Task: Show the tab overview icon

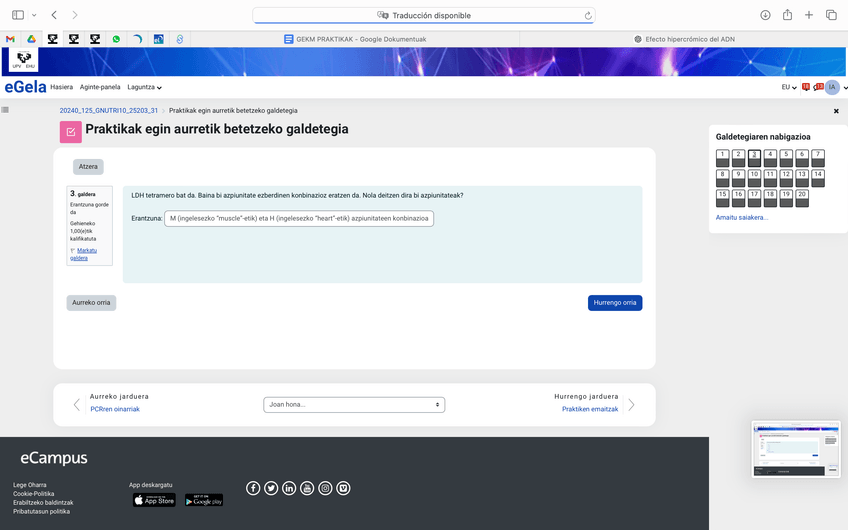Action: (x=831, y=15)
